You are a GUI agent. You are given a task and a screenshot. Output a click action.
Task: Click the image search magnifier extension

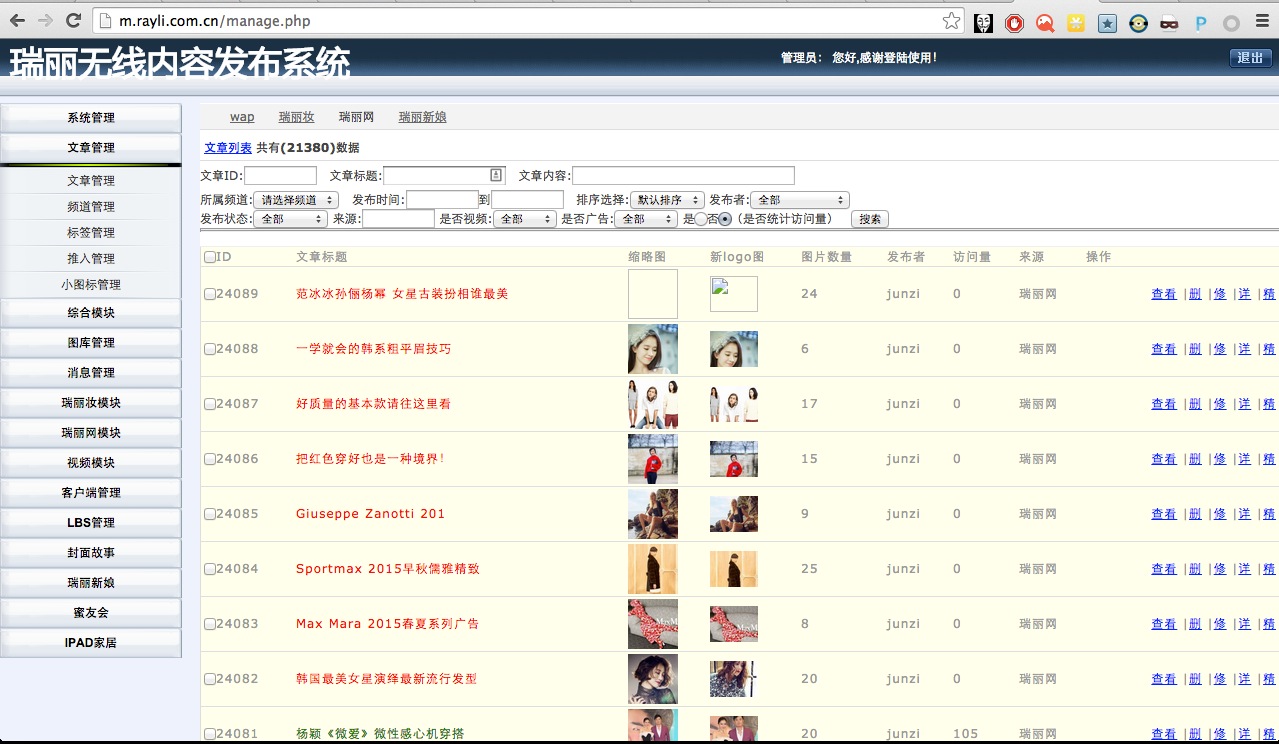click(1045, 23)
